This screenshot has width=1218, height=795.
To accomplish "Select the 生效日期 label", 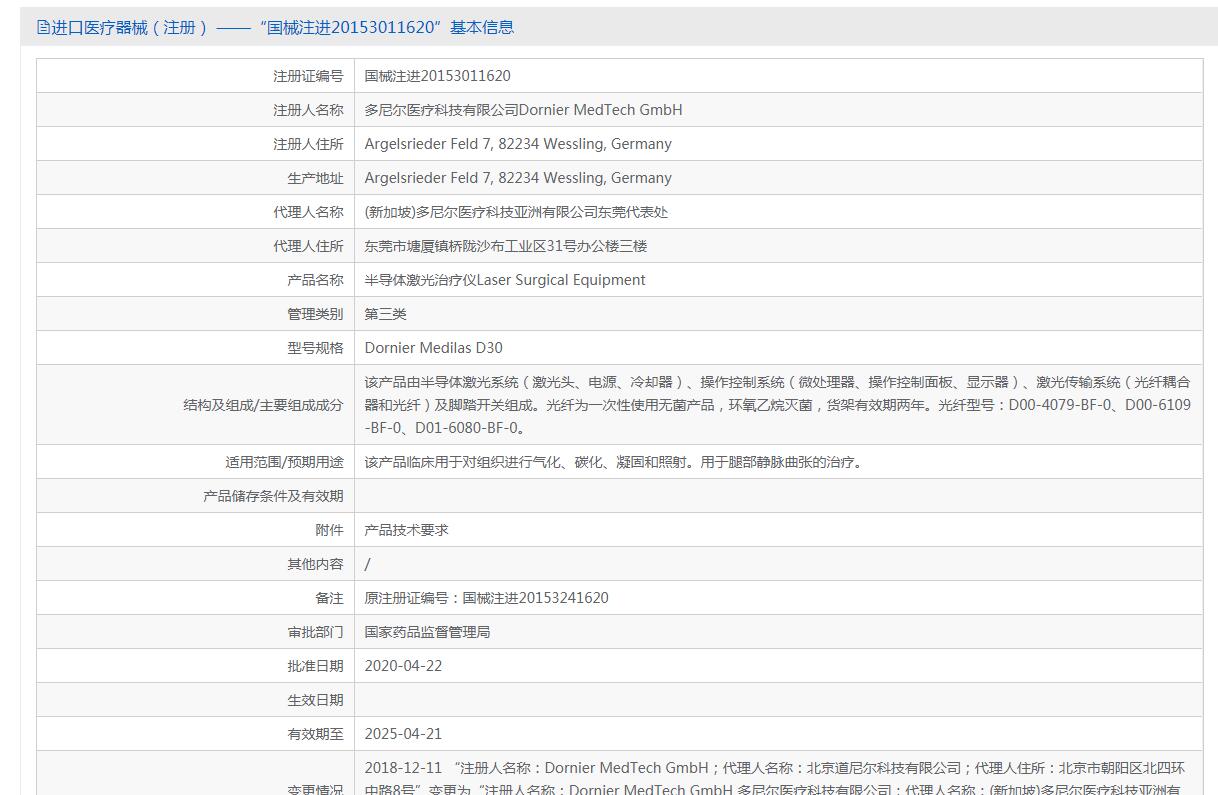I will click(315, 700).
